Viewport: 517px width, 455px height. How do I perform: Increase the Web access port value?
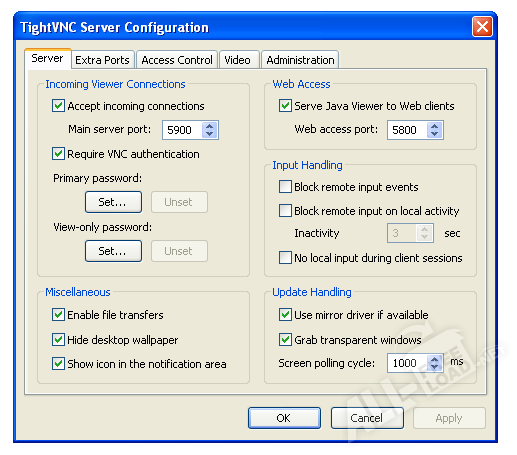coord(434,126)
